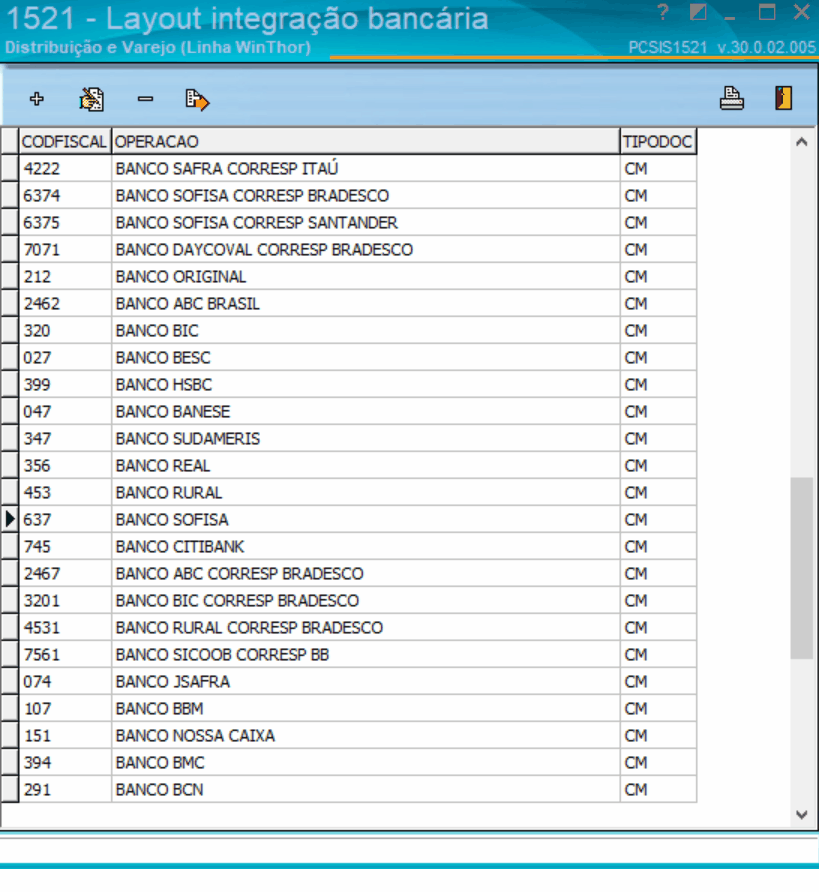Click the minus icon to remove a layout
The height and width of the screenshot is (892, 819).
coord(146,99)
